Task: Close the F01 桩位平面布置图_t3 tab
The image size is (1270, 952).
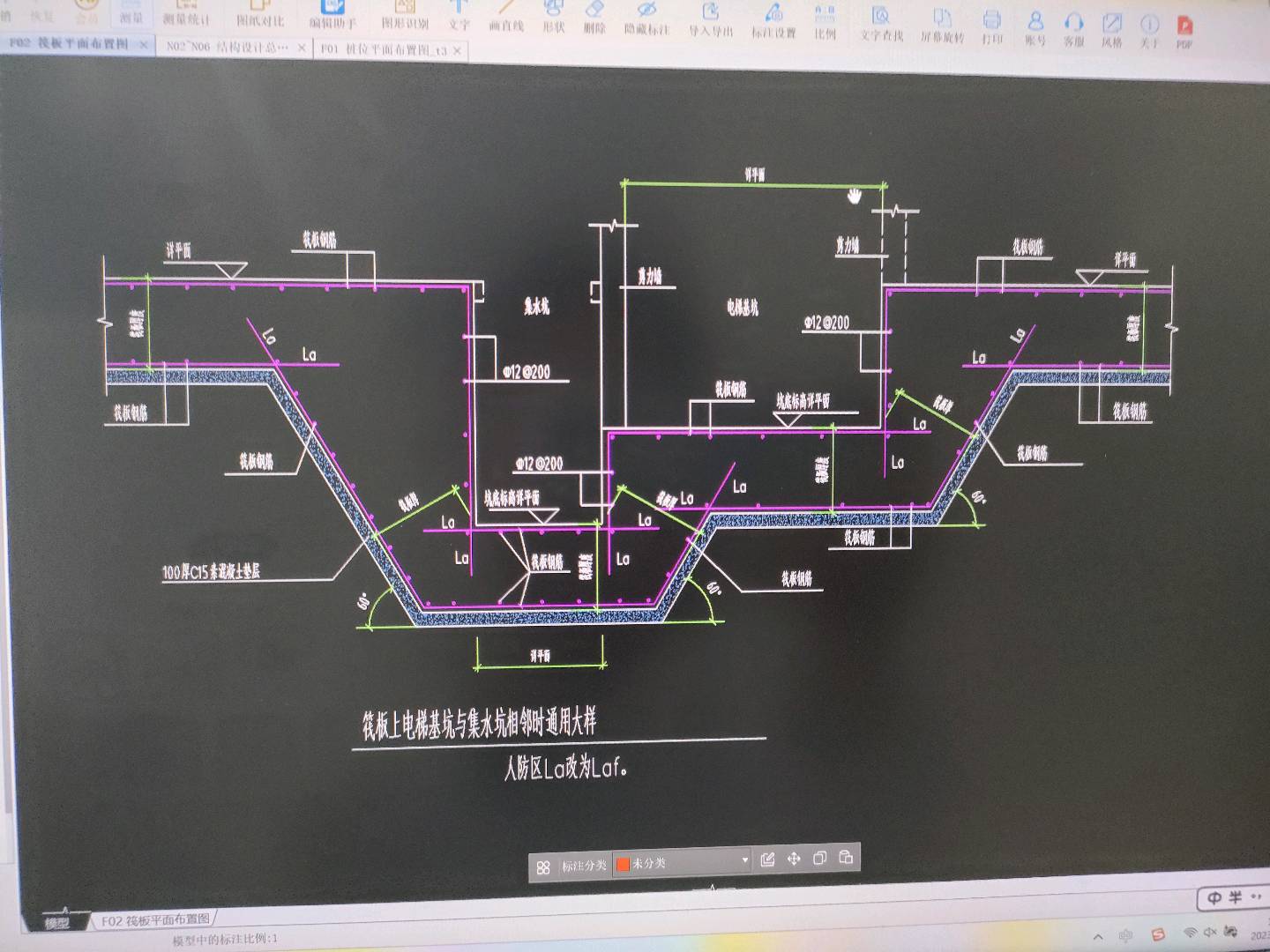Action: pyautogui.click(x=457, y=51)
